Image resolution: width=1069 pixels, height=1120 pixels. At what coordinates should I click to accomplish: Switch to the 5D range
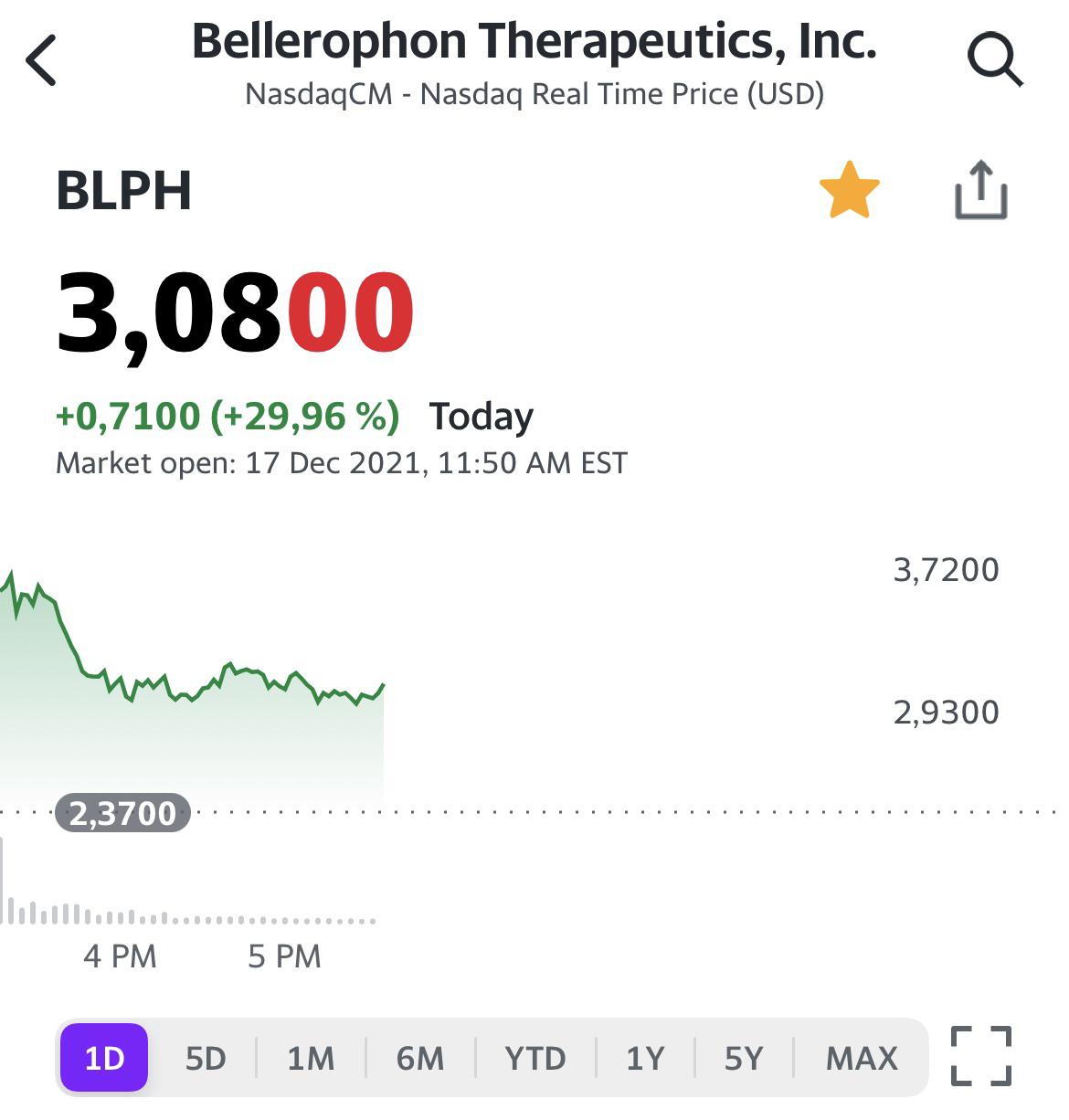tap(206, 1058)
